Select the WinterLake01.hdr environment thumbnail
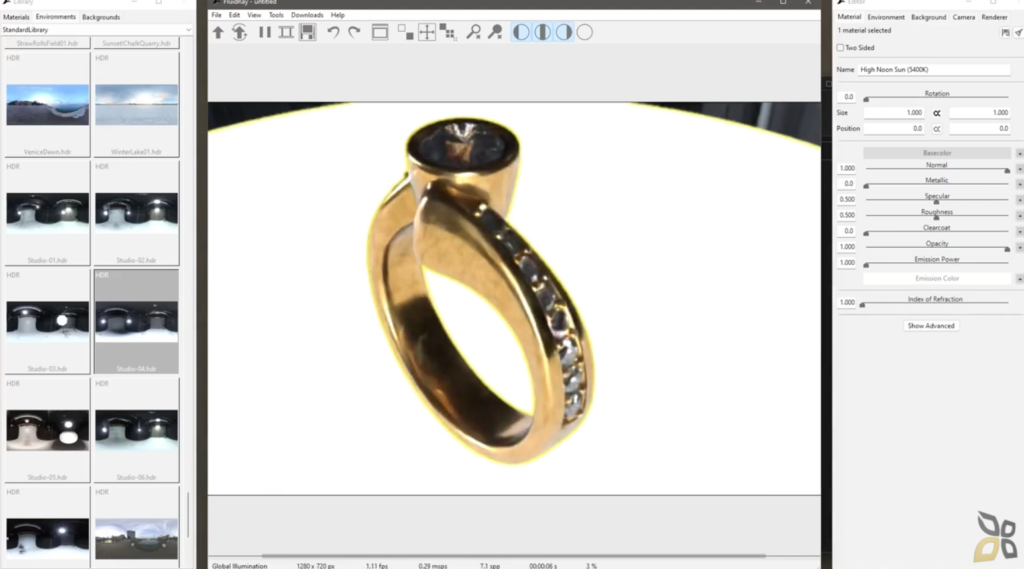Screen dimensions: 1024x569 (136, 105)
